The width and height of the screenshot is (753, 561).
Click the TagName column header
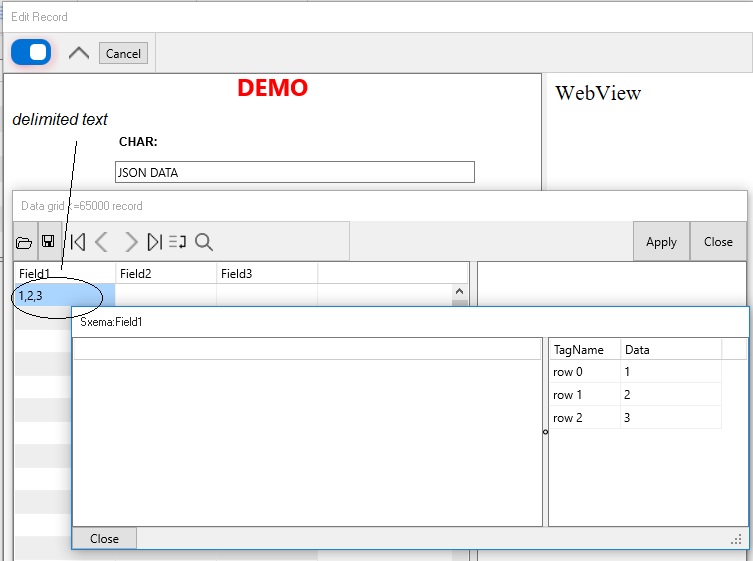pos(585,350)
